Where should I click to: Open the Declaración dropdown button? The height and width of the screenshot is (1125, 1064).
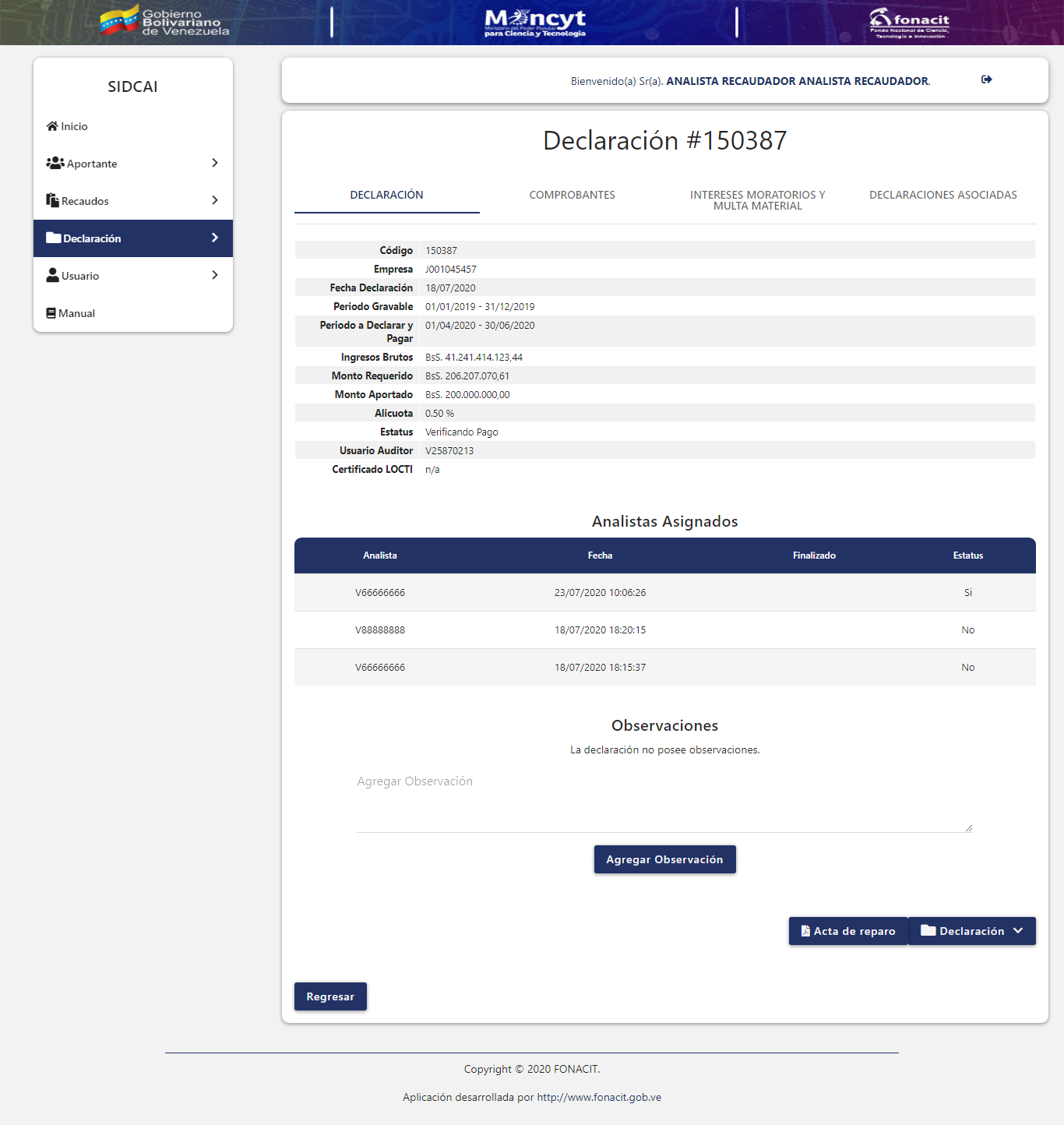[972, 931]
